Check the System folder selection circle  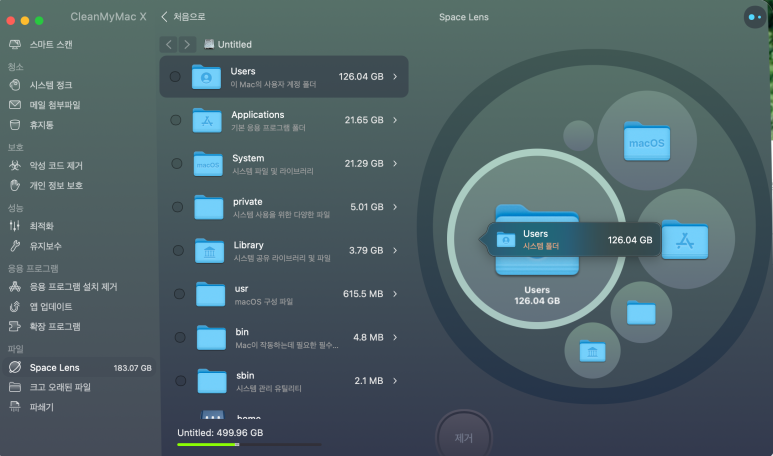pos(176,163)
